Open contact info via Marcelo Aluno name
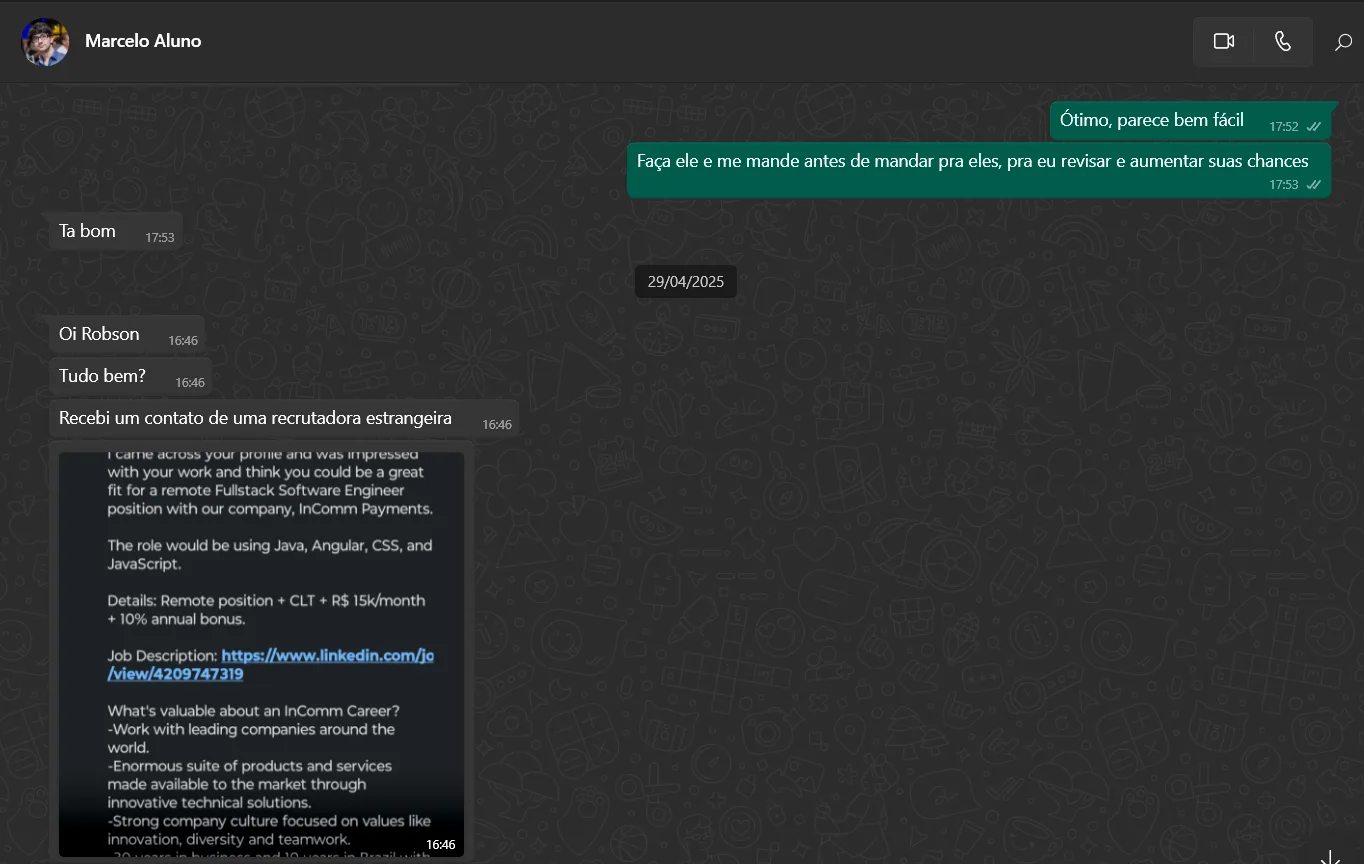The height and width of the screenshot is (864, 1364). click(x=143, y=41)
